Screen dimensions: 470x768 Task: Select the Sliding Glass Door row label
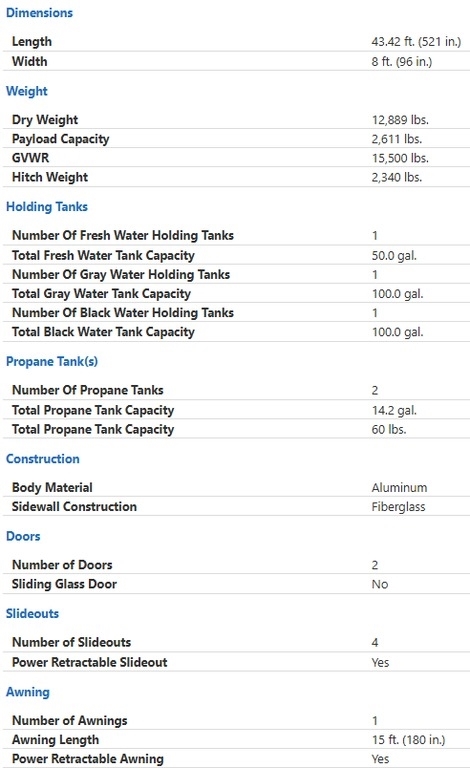(x=65, y=584)
